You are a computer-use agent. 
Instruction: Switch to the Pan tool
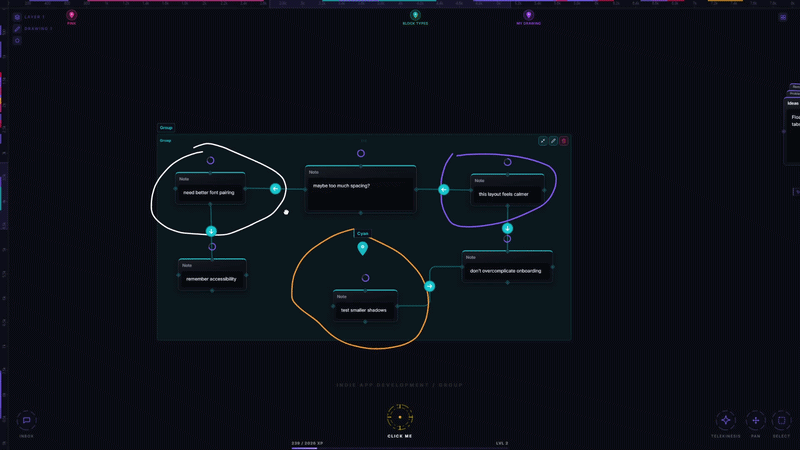[x=756, y=420]
